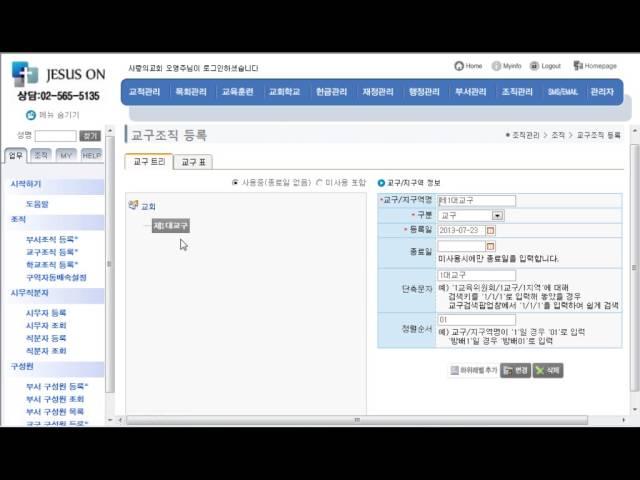
Task: Open 행정관리 main menu
Action: (x=424, y=92)
